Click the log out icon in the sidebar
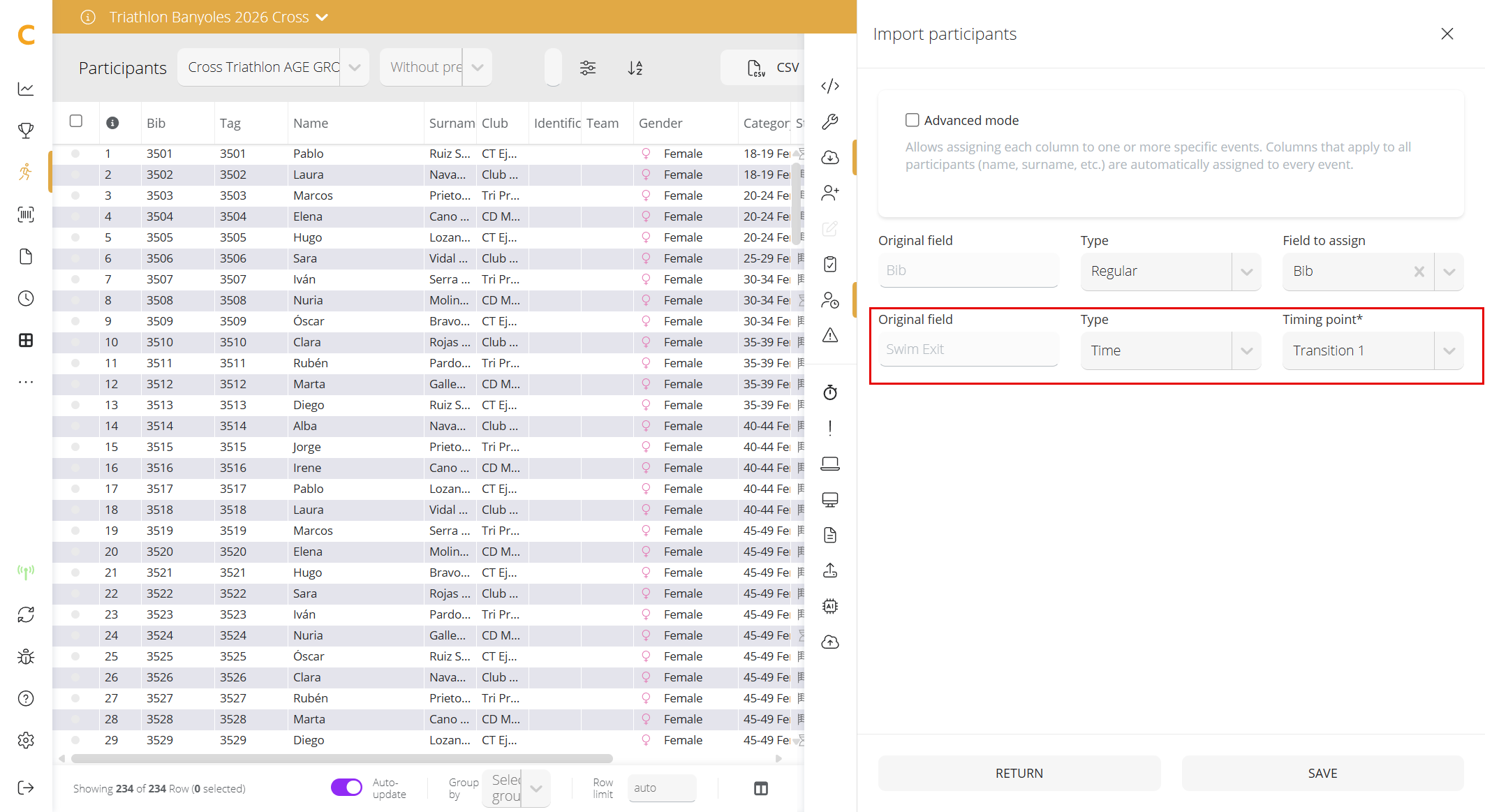Image resolution: width=1485 pixels, height=812 pixels. 26,788
